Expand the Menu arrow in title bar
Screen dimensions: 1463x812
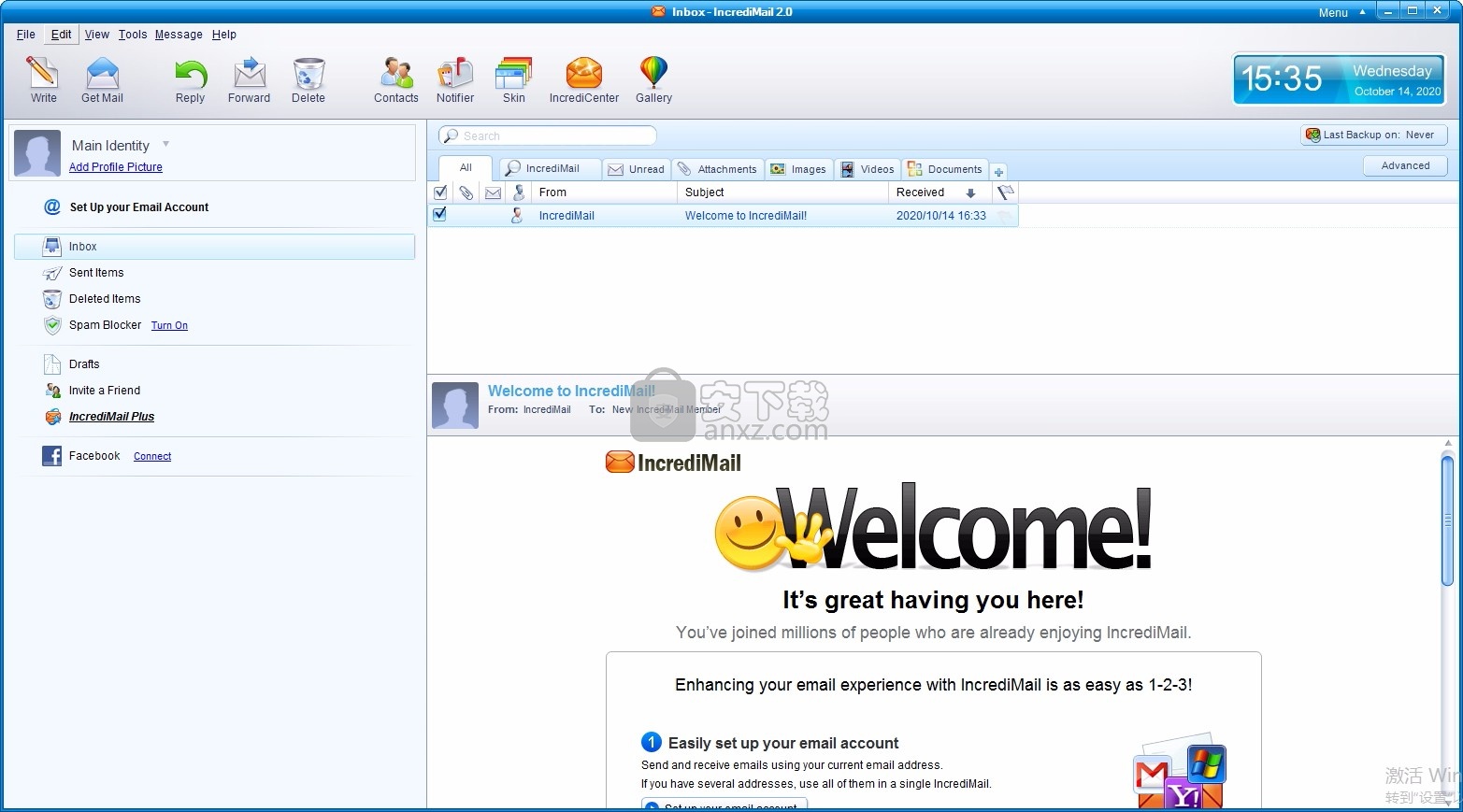1362,12
